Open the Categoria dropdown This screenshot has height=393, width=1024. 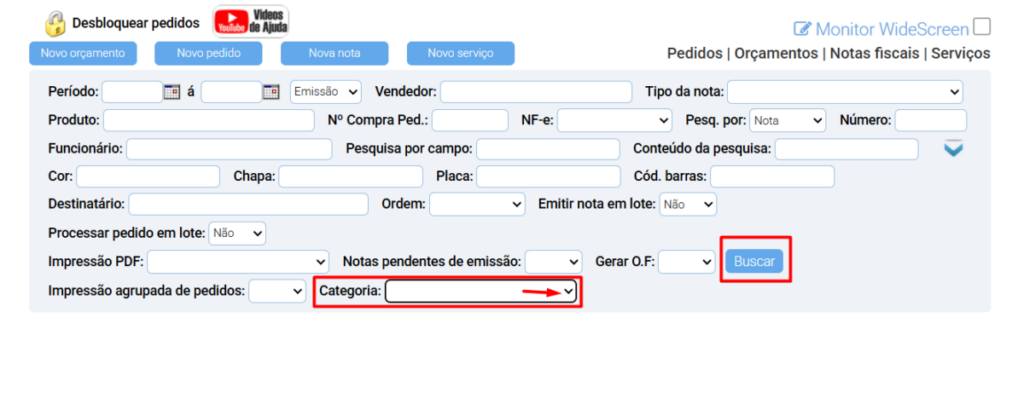(481, 291)
